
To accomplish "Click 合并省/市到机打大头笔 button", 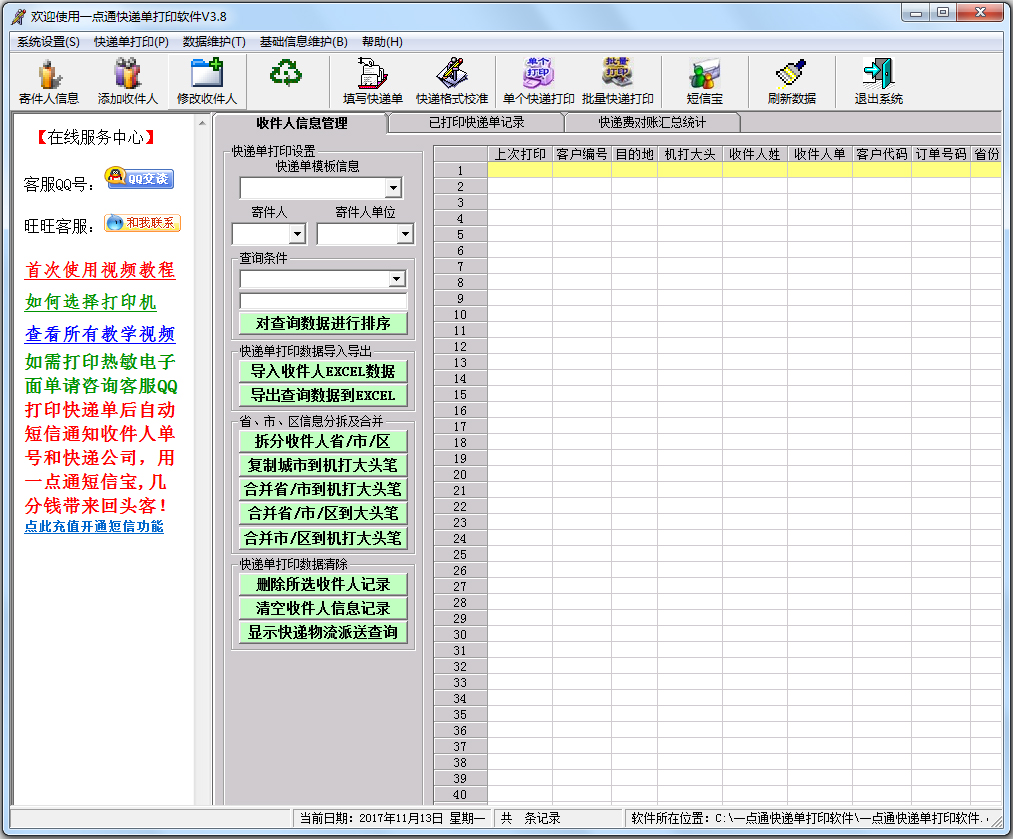I will [323, 490].
